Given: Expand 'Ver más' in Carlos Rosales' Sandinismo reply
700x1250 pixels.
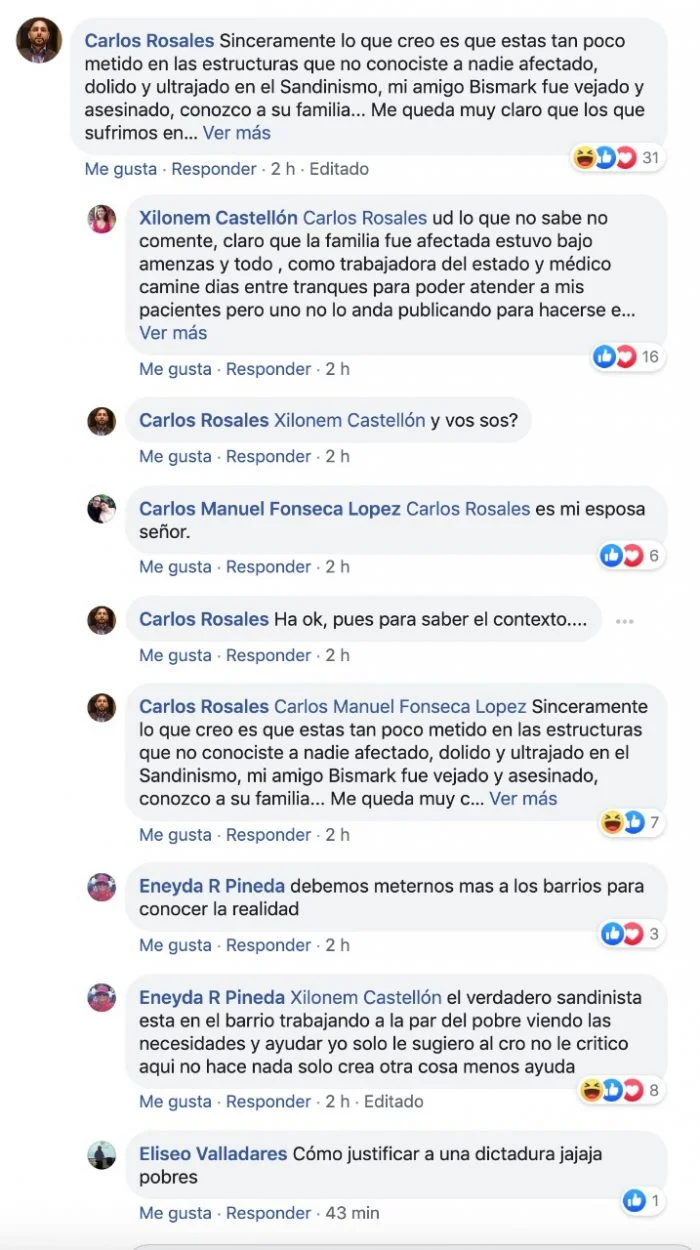Looking at the screenshot, I should coord(524,798).
